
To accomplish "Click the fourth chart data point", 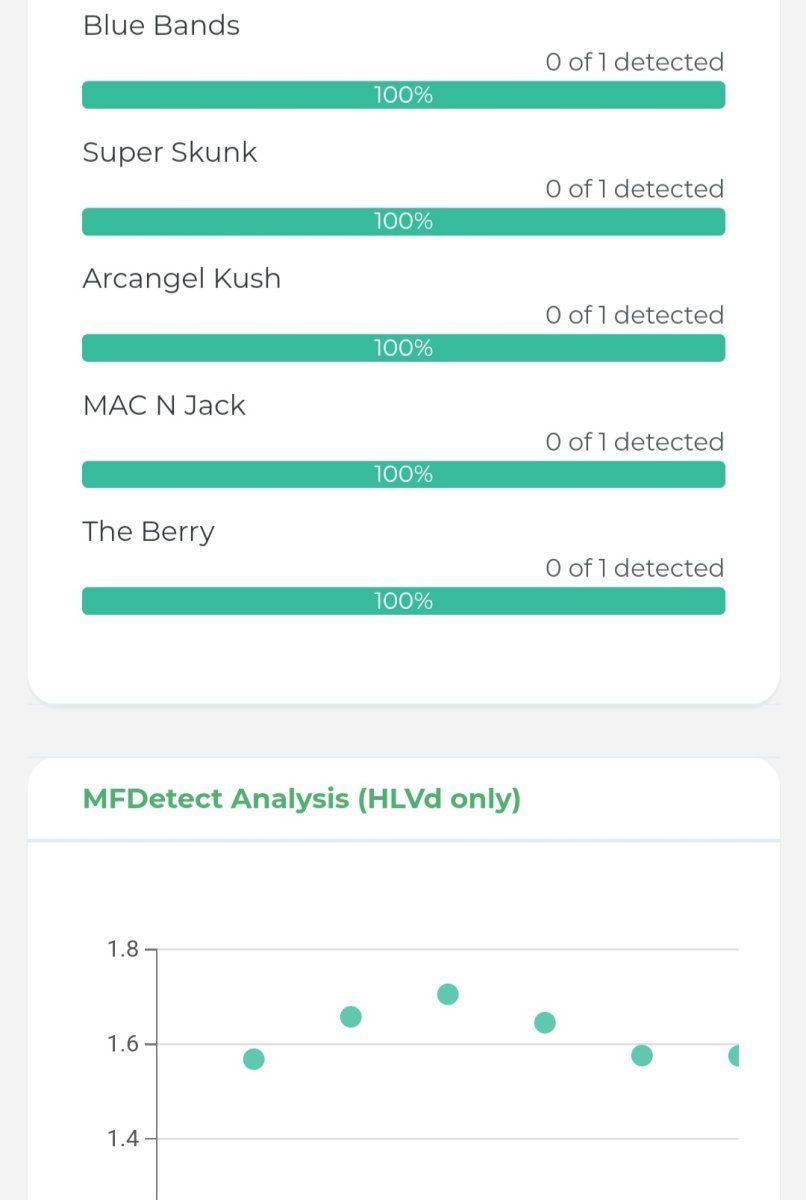I will [545, 1022].
